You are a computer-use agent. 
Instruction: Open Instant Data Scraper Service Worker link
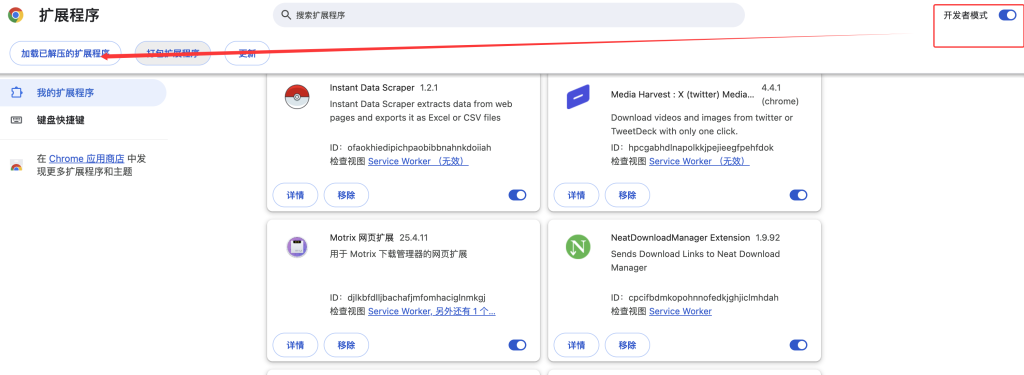pyautogui.click(x=418, y=161)
